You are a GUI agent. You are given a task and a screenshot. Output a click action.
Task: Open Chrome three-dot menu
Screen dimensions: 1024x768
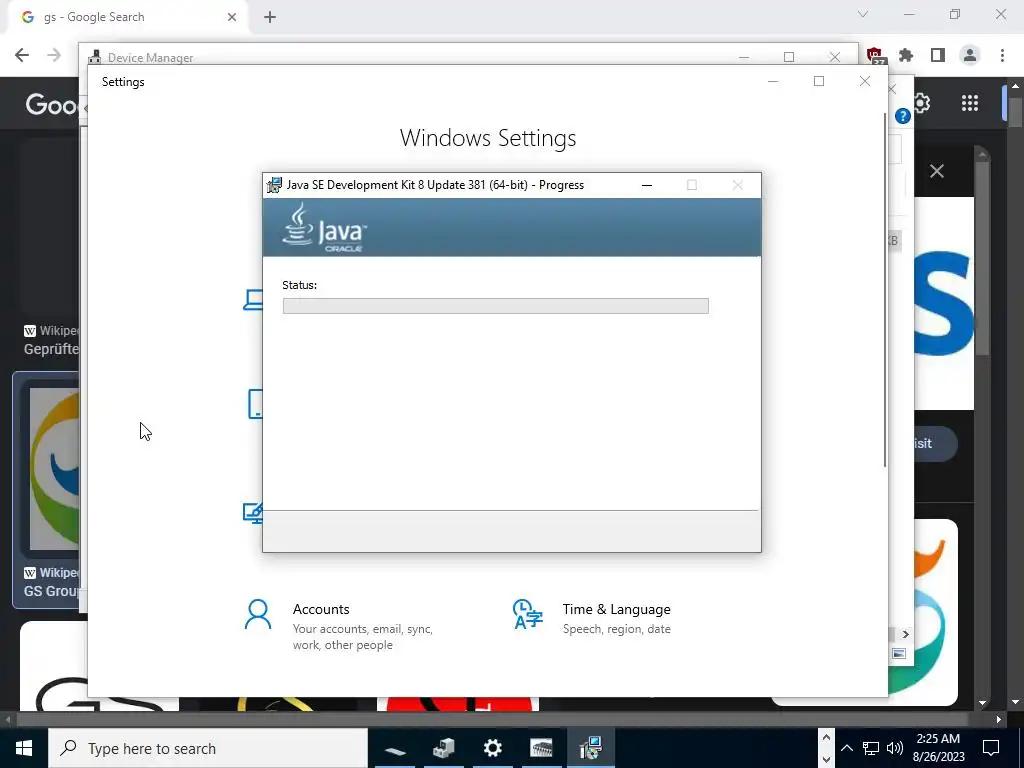click(1002, 56)
